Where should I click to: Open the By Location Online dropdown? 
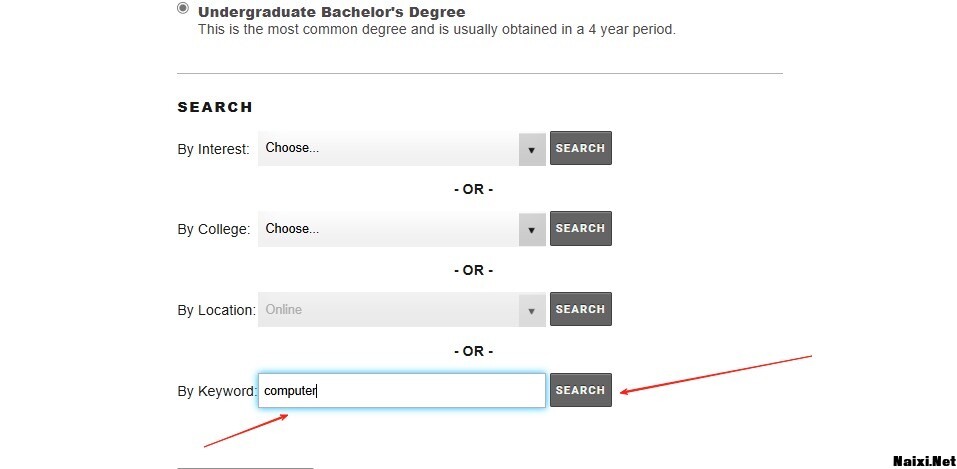coord(388,310)
